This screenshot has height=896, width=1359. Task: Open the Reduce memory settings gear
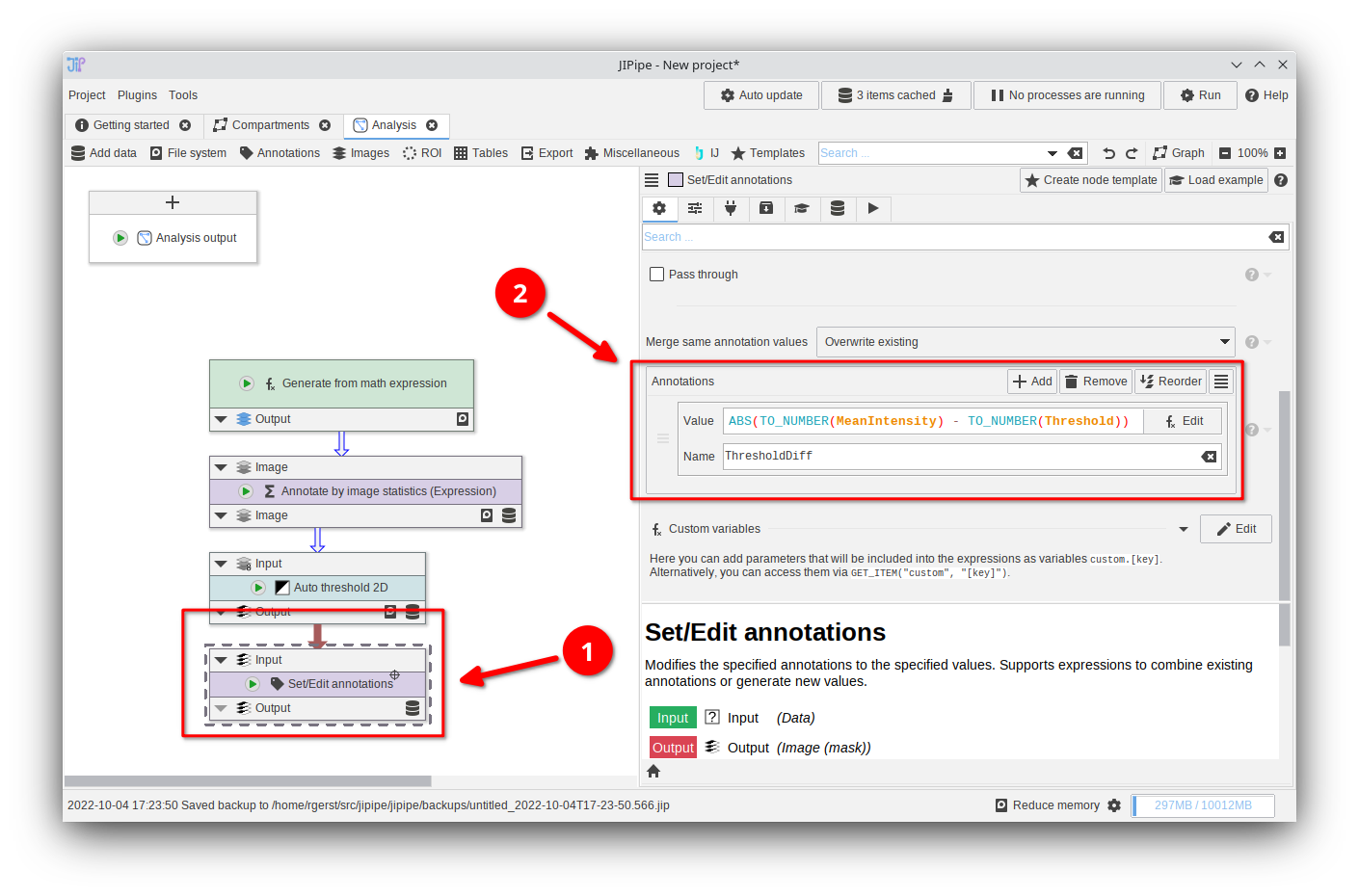pyautogui.click(x=1114, y=805)
